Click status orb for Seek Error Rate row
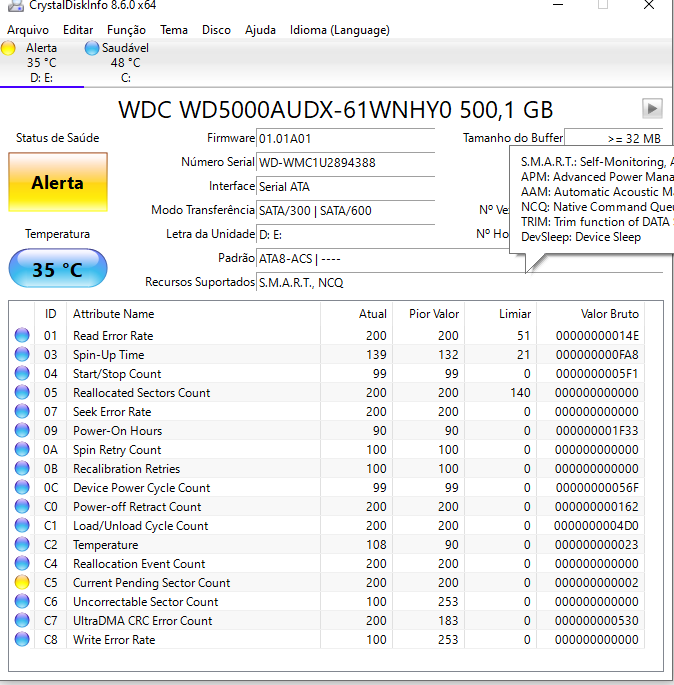 point(22,411)
